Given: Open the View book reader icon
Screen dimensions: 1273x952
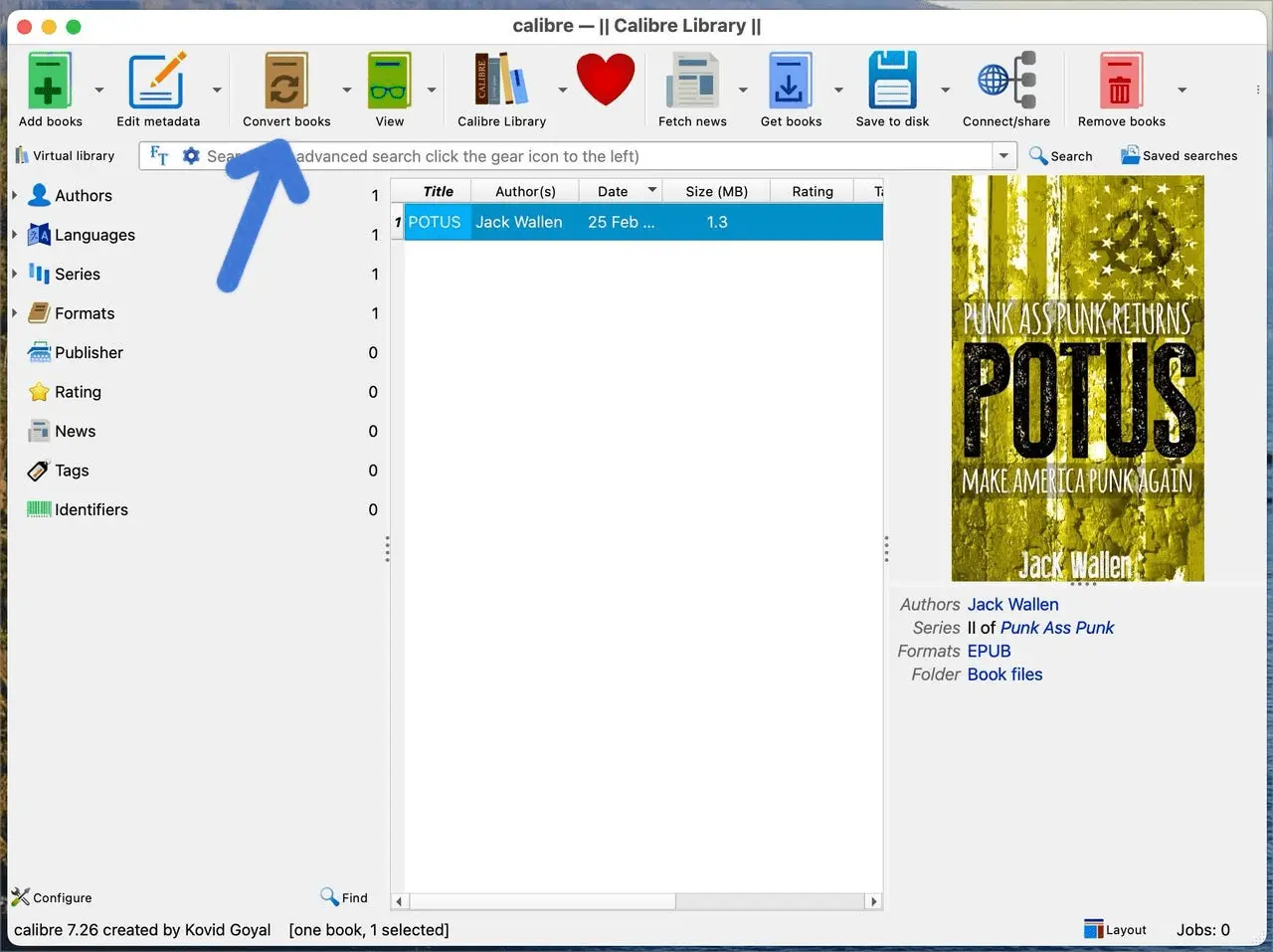Looking at the screenshot, I should tap(389, 82).
